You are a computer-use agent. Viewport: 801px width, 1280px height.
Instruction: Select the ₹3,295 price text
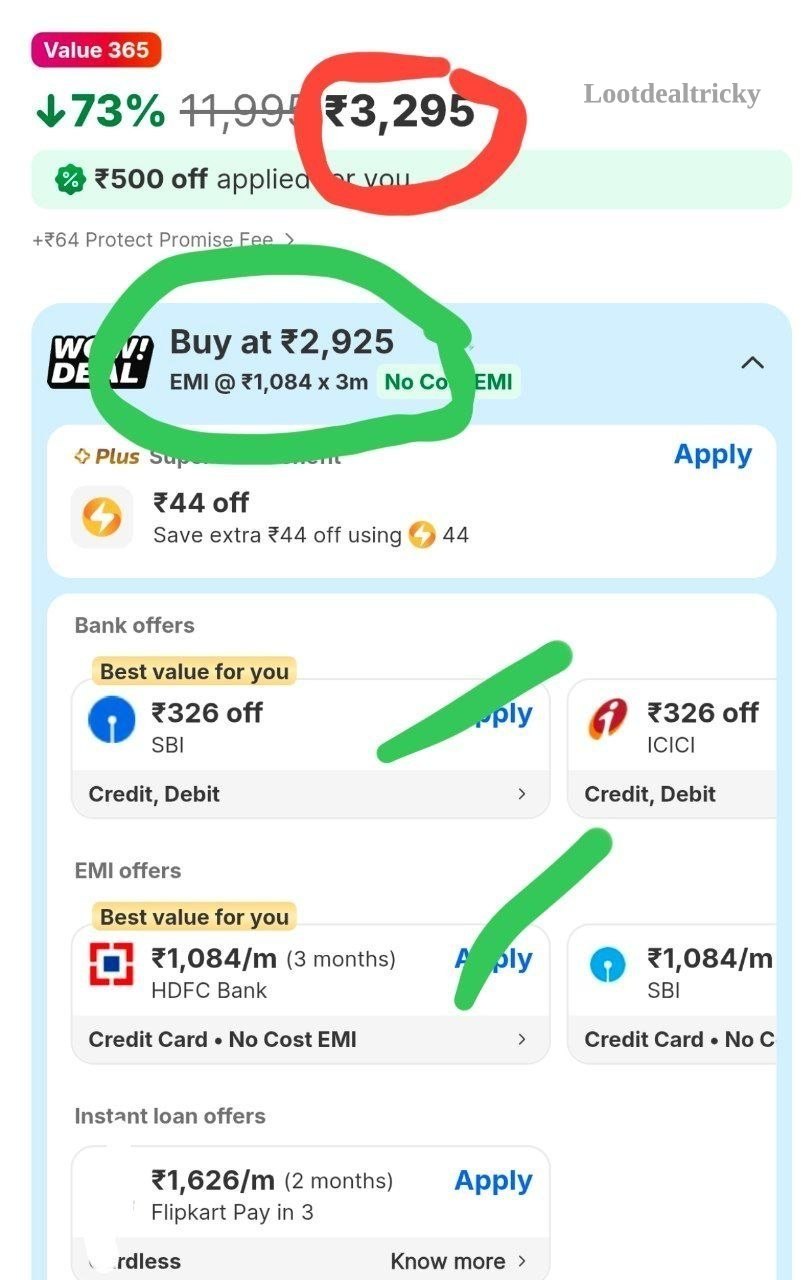click(x=400, y=112)
